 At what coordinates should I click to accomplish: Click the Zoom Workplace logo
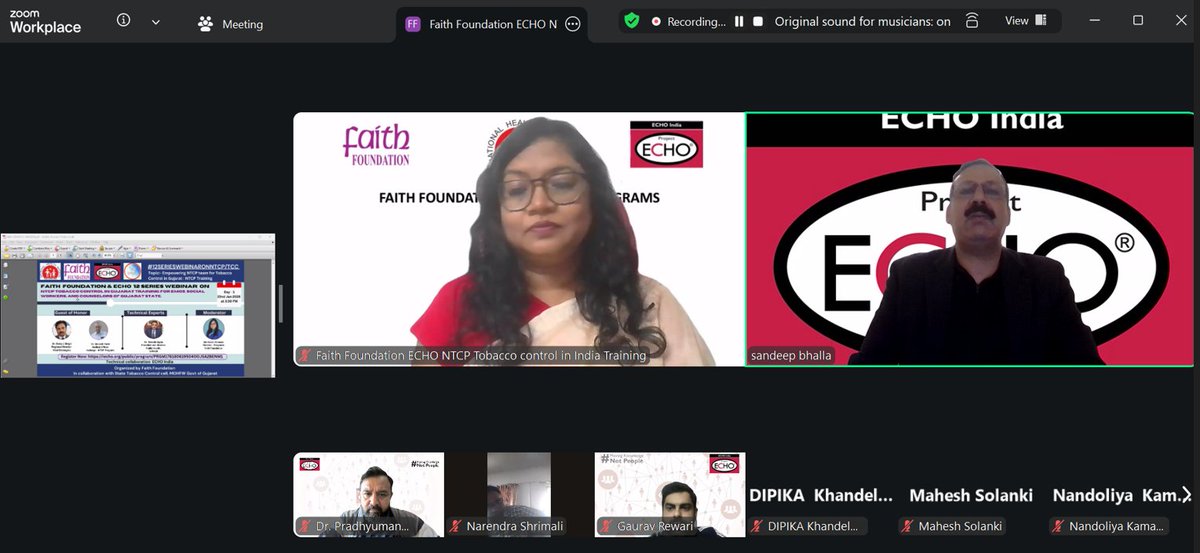pyautogui.click(x=45, y=22)
